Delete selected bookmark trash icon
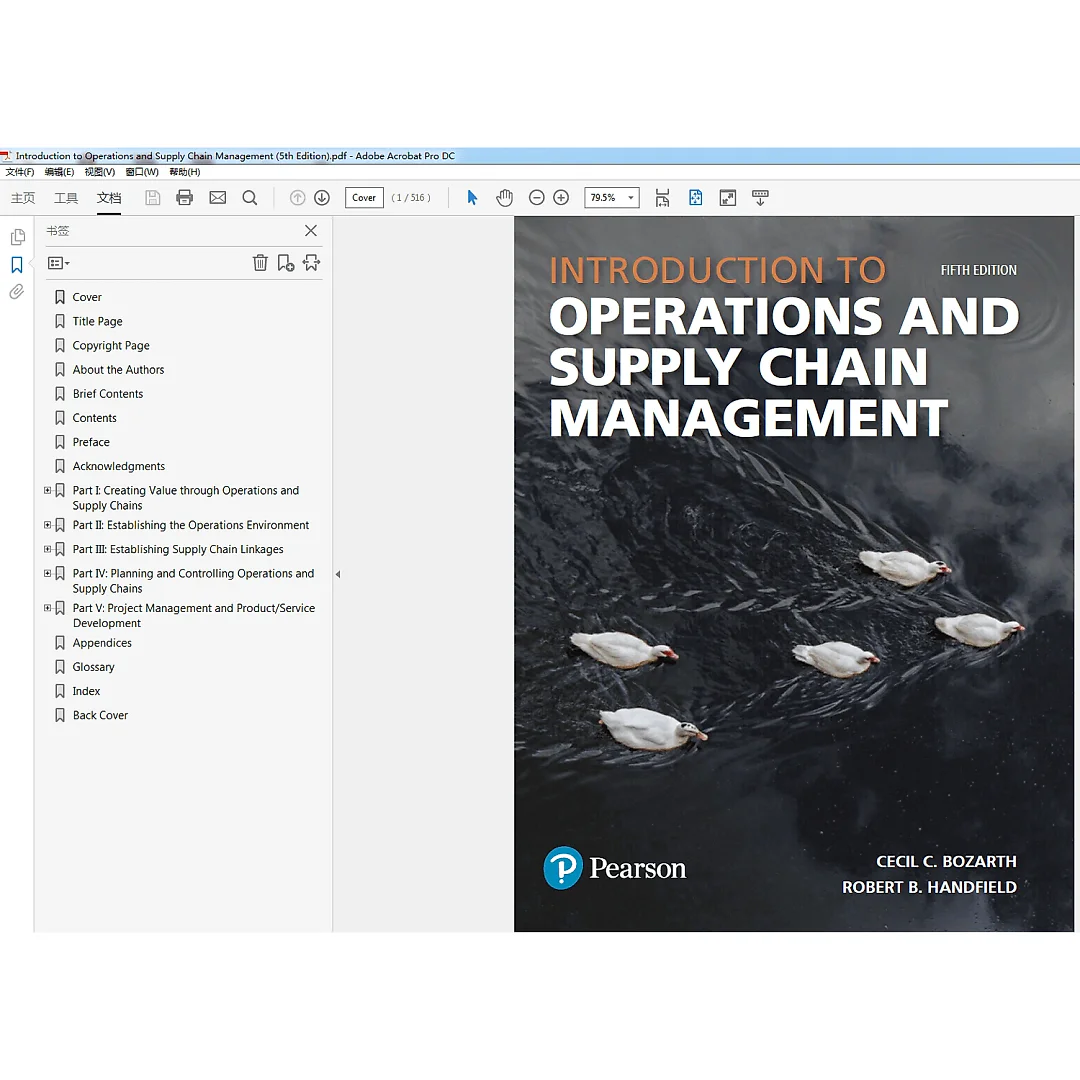The height and width of the screenshot is (1080, 1080). pyautogui.click(x=260, y=263)
